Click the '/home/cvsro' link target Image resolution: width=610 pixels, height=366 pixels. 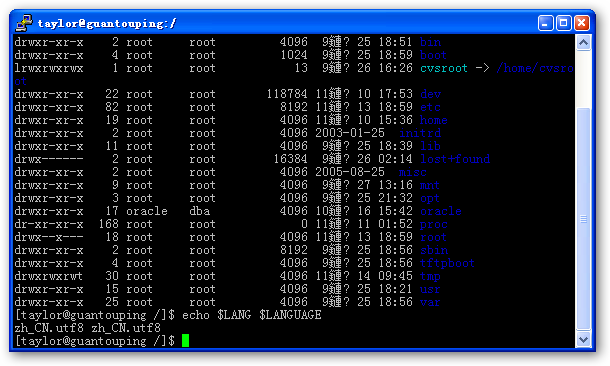pos(535,68)
